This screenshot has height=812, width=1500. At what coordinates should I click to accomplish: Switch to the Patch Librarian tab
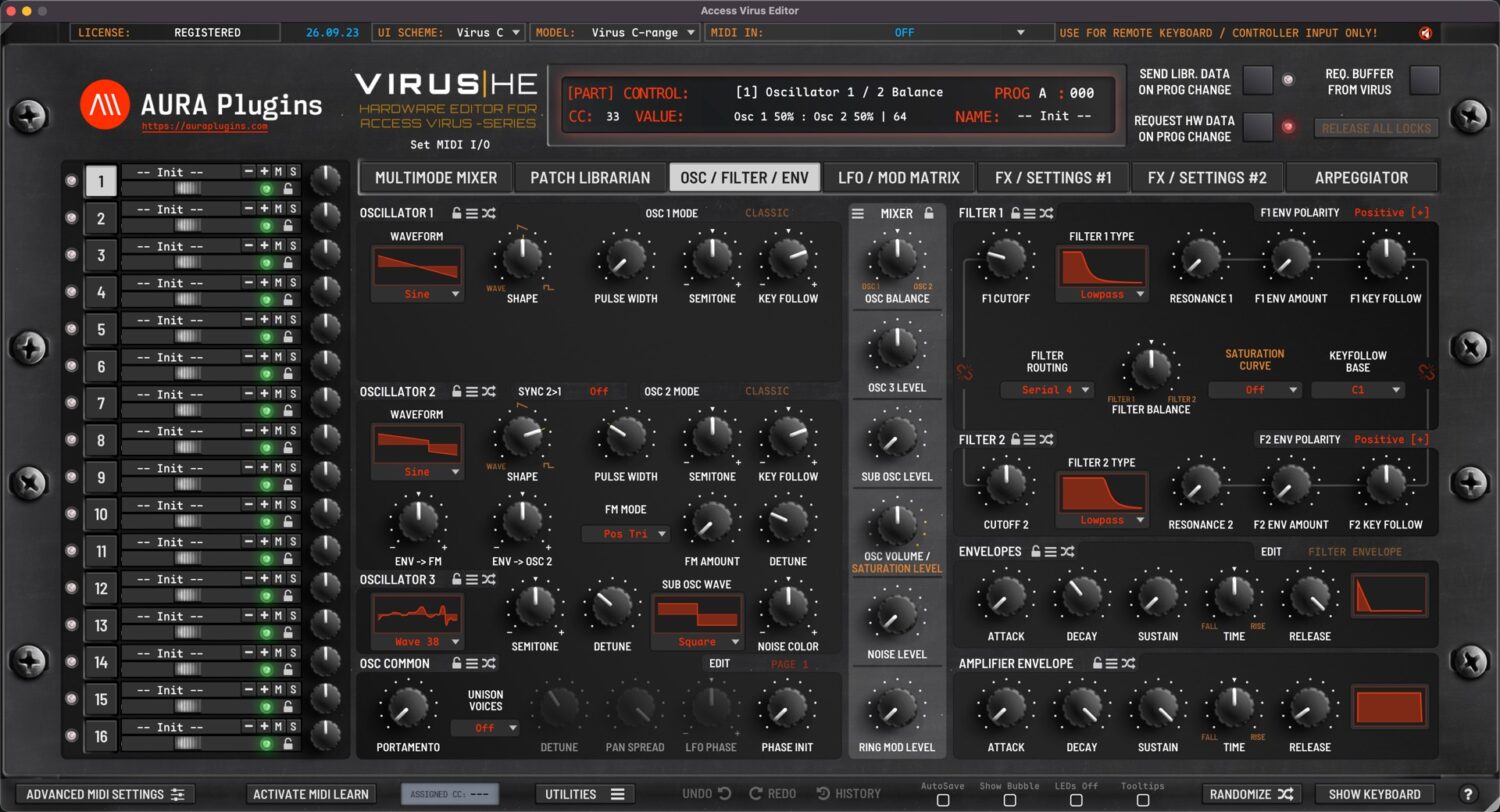pyautogui.click(x=590, y=178)
